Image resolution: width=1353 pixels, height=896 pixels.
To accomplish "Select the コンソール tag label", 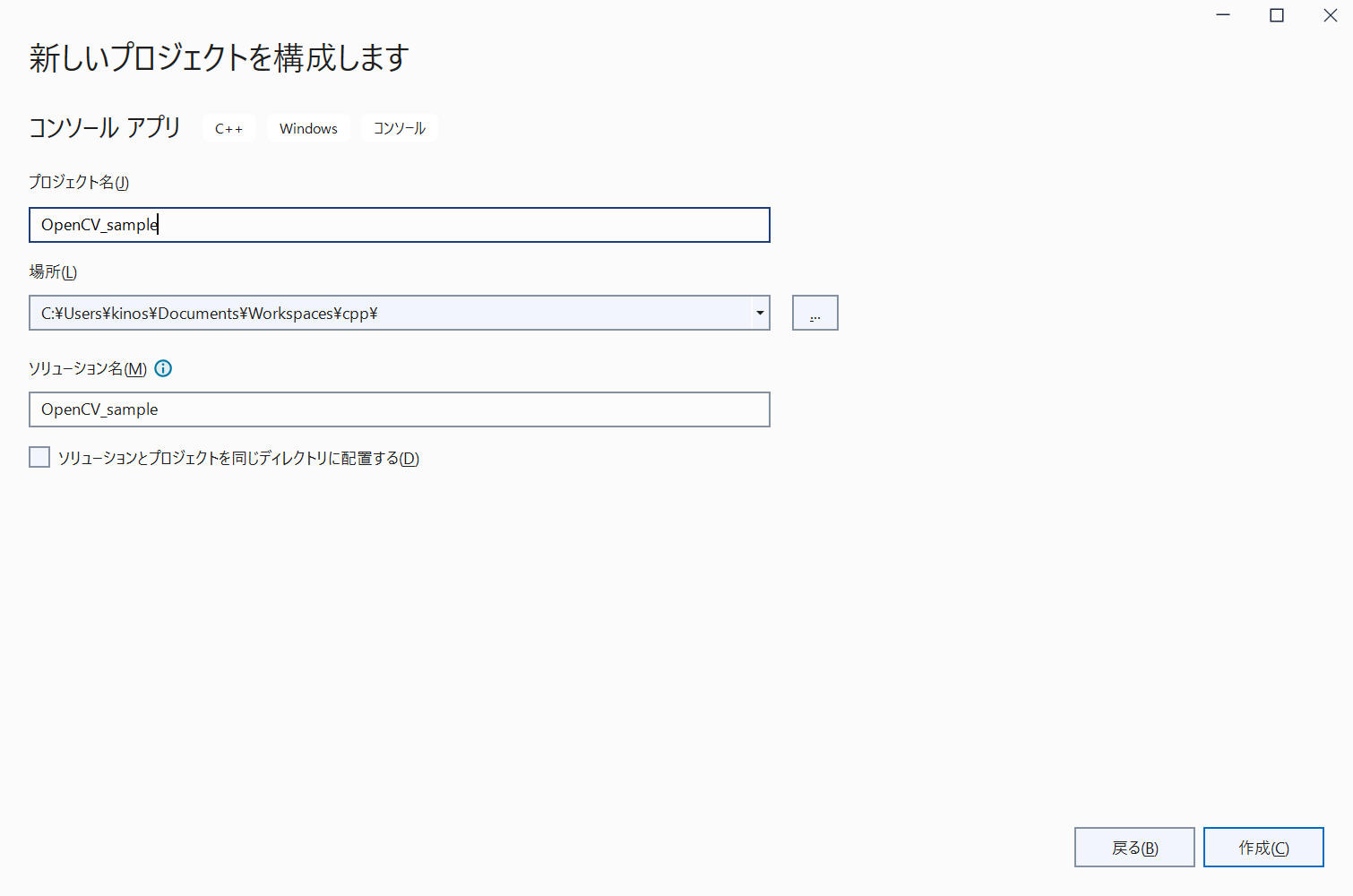I will pyautogui.click(x=400, y=129).
